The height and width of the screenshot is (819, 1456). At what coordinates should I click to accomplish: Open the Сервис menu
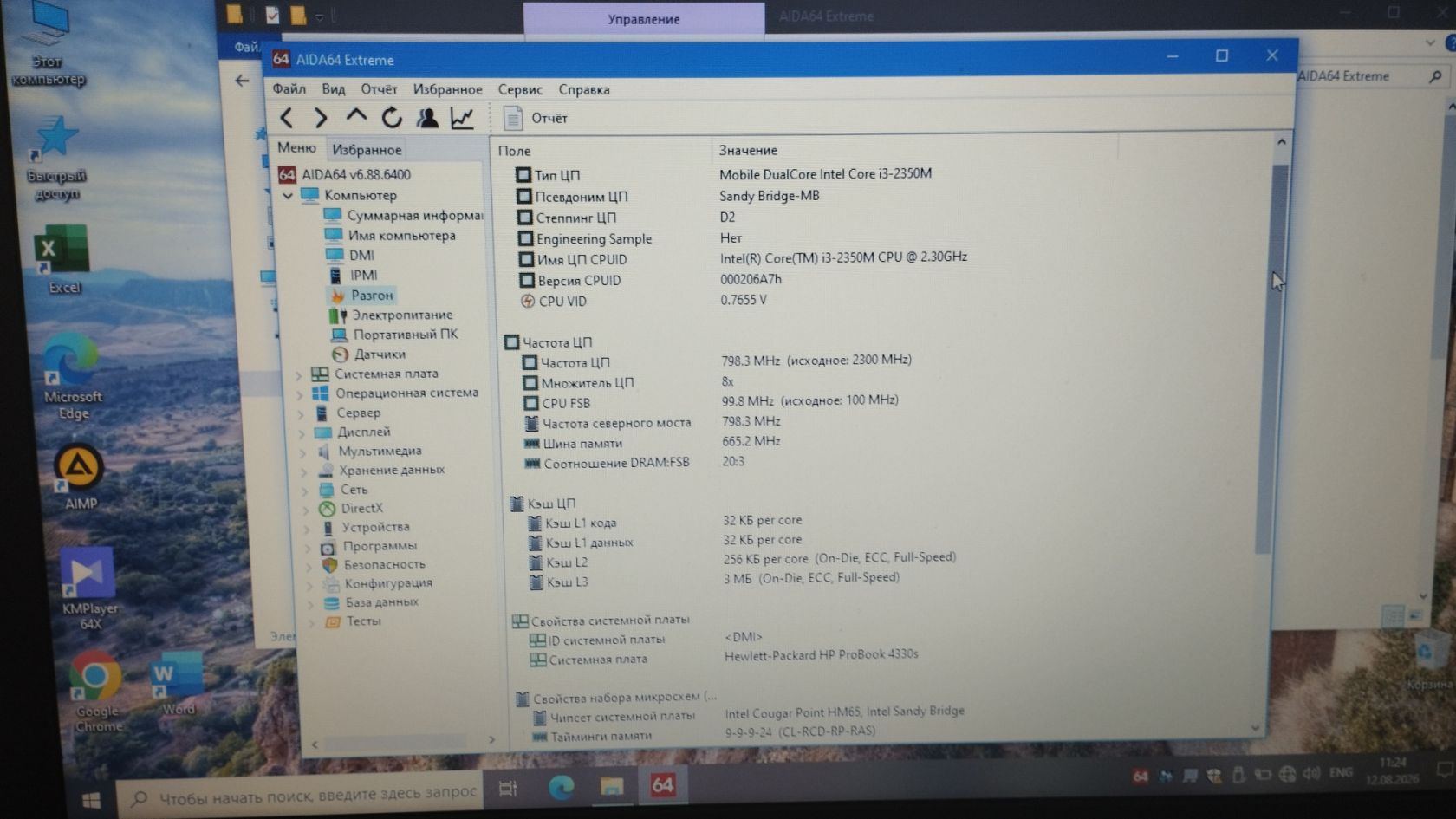[x=520, y=89]
